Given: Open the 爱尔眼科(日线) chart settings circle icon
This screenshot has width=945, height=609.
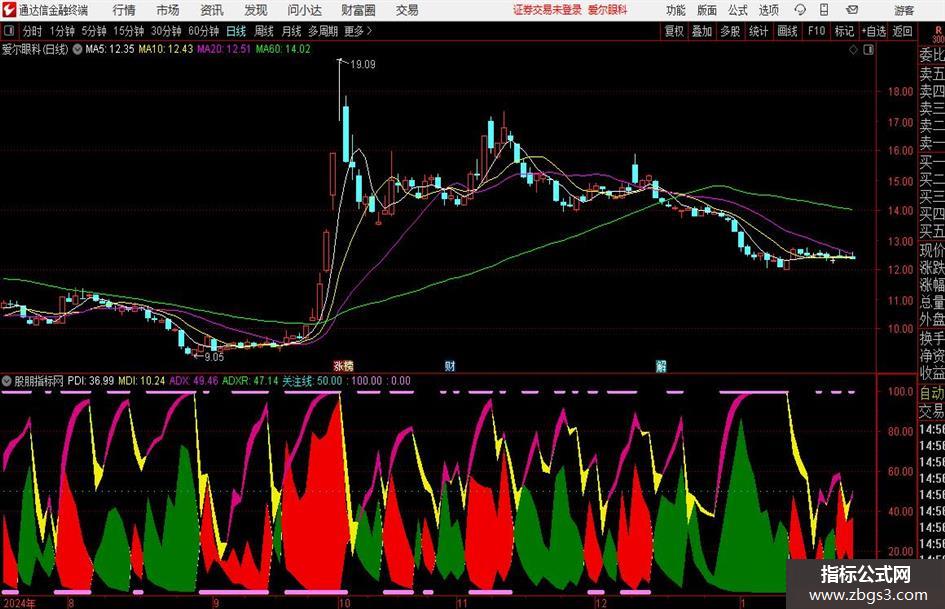Looking at the screenshot, I should 77,49.
